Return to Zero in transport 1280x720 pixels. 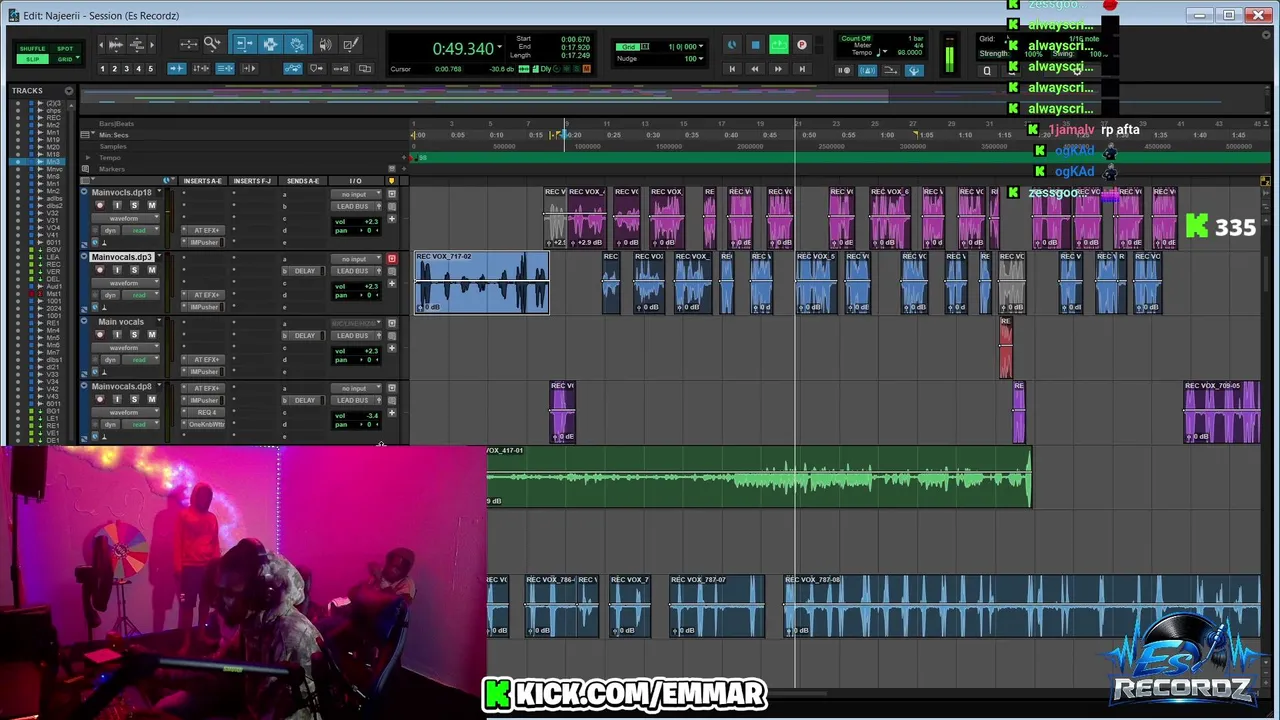[x=732, y=69]
